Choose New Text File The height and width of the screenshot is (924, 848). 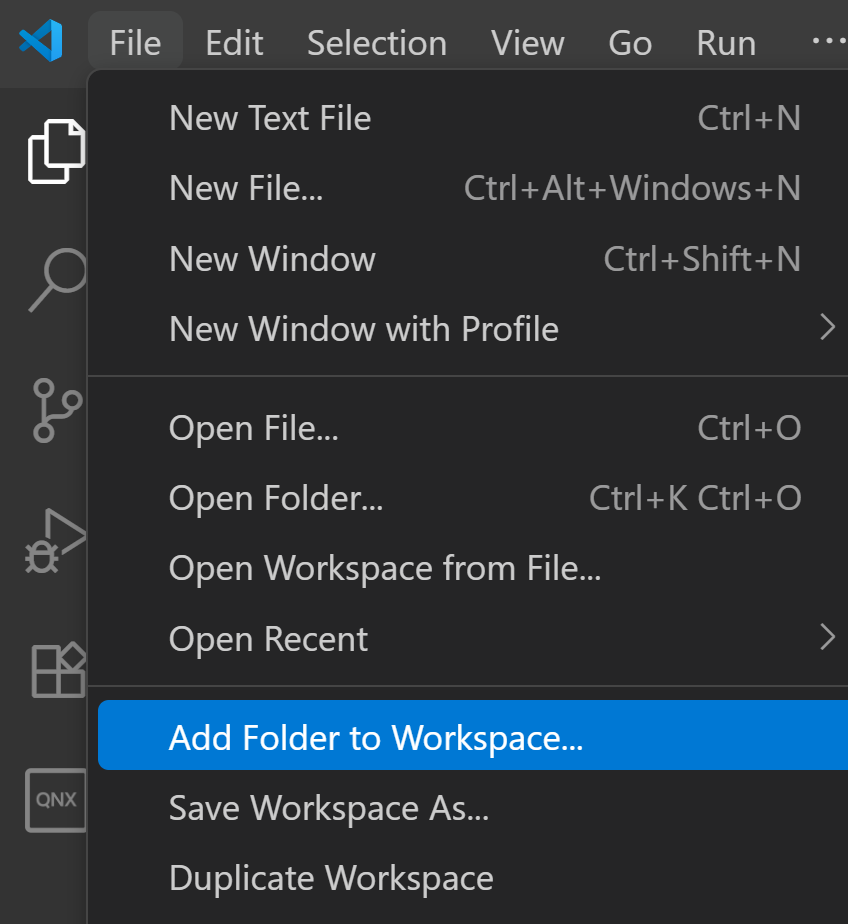point(270,118)
